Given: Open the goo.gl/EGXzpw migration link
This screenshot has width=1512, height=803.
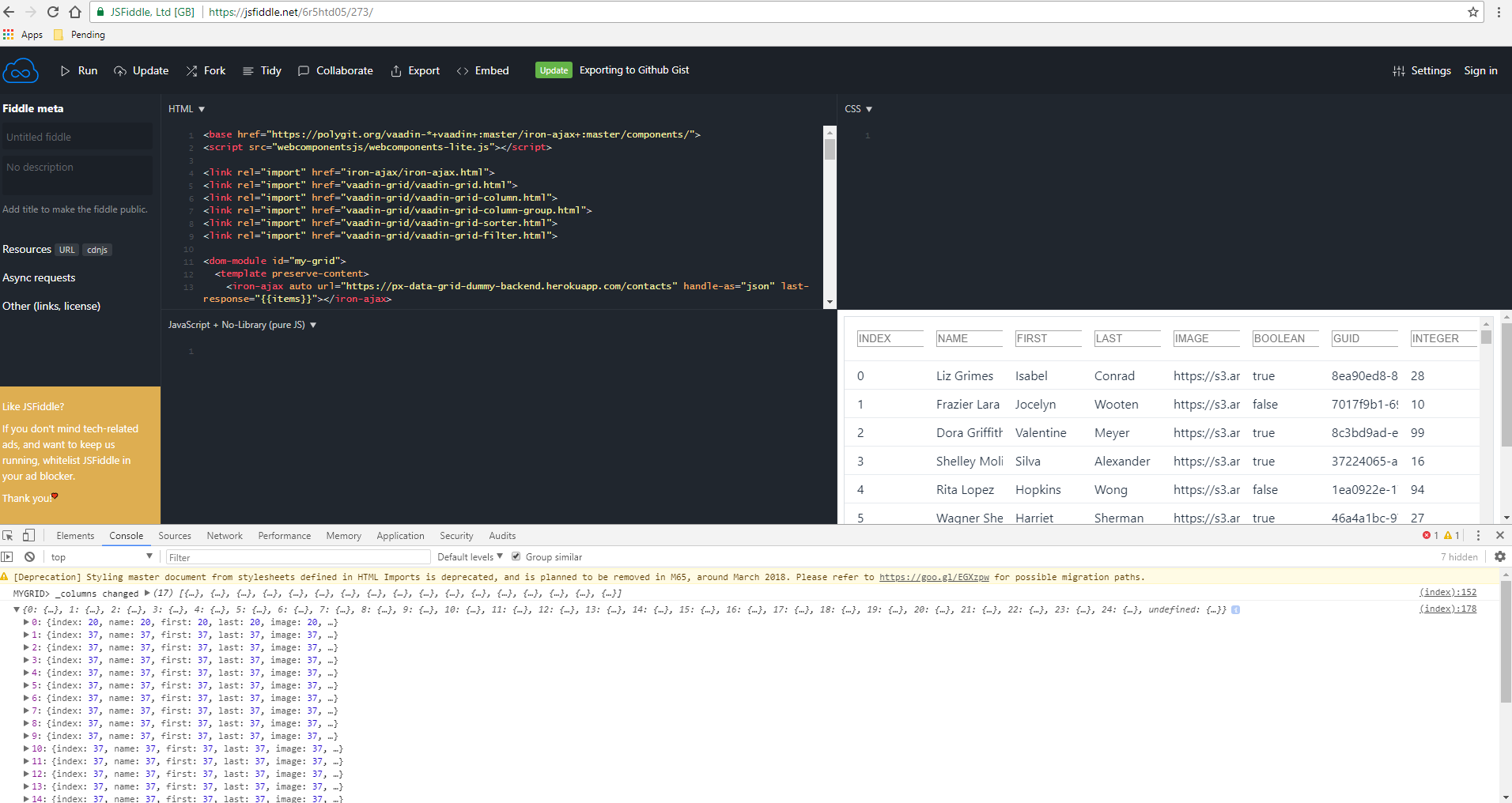Looking at the screenshot, I should [934, 577].
